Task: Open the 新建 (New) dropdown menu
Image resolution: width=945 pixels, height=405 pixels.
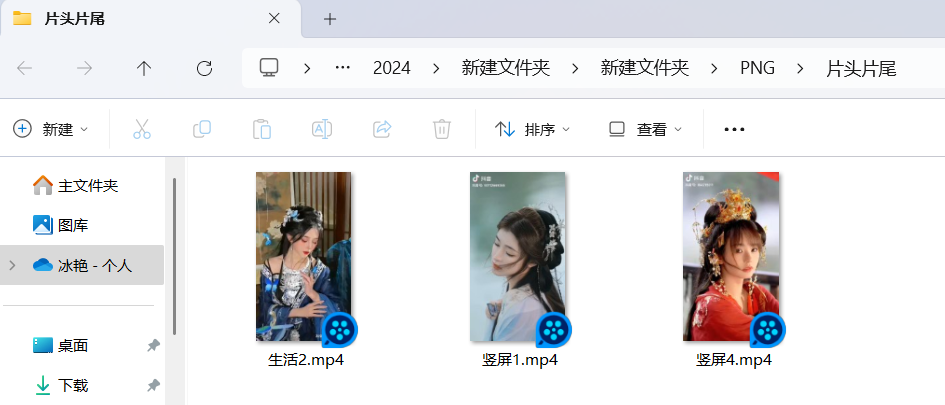Action: point(51,129)
